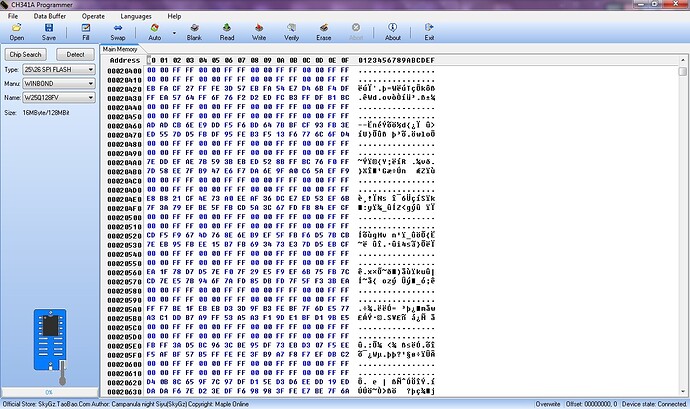Open the chip Name dropdown
Viewport: 690px width, 409px height.
90,97
